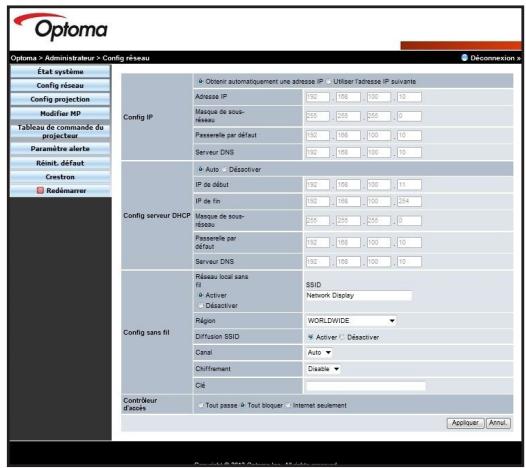Open Réinit. défaut menu item

click(x=60, y=163)
